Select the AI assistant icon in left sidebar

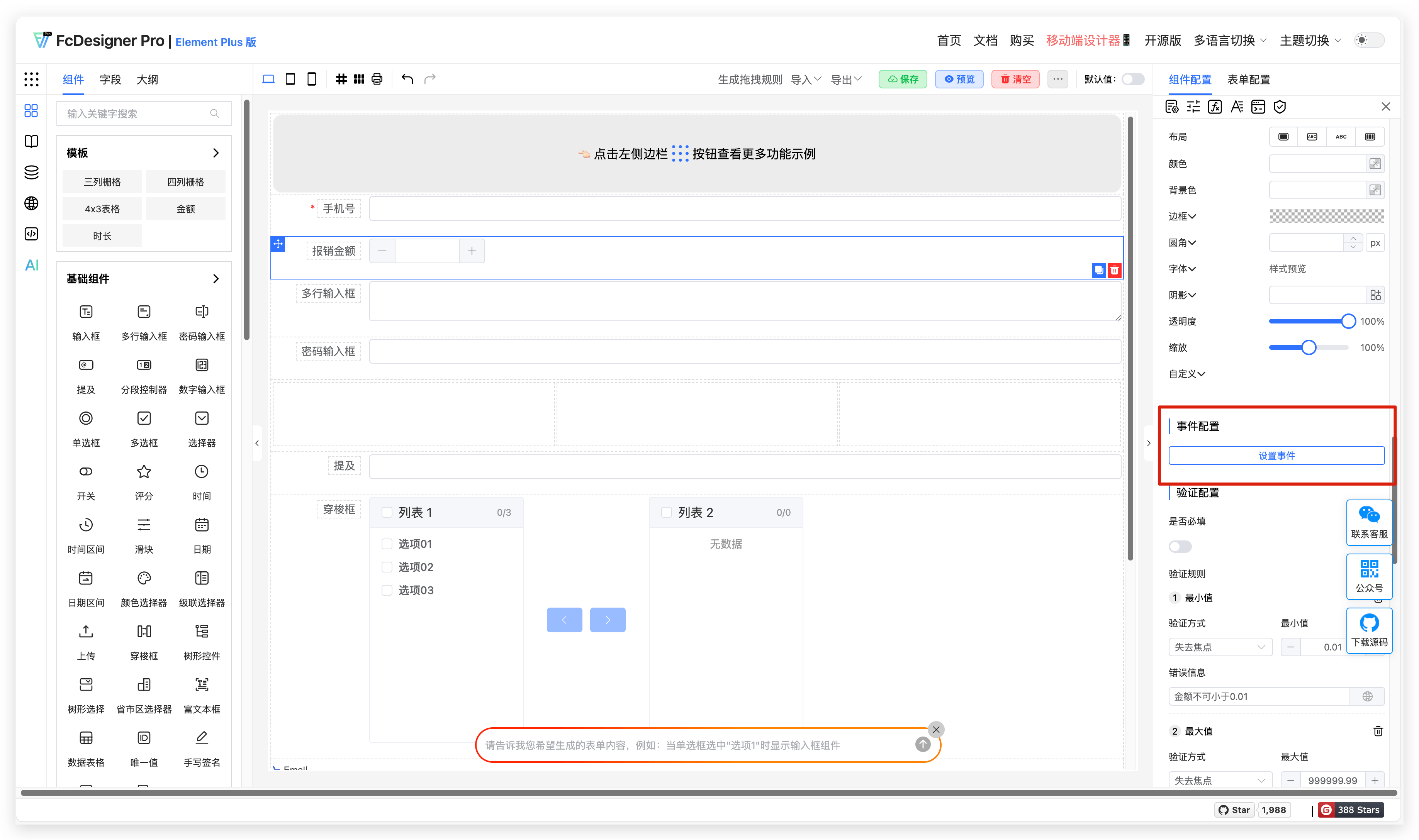(x=31, y=265)
